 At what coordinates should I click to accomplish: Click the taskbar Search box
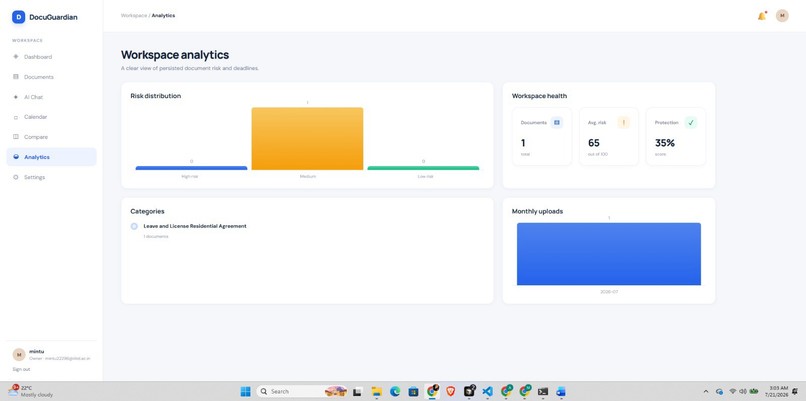pyautogui.click(x=302, y=392)
